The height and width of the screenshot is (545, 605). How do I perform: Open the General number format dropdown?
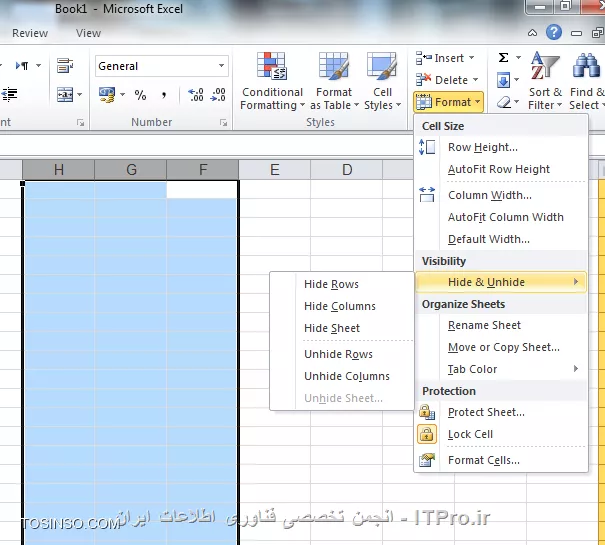pos(221,66)
